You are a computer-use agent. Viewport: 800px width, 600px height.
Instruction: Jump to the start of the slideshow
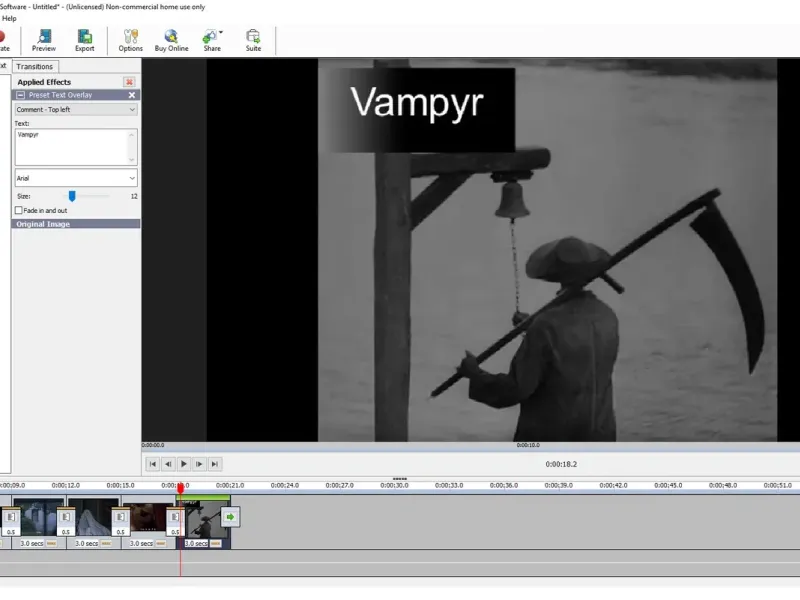click(x=153, y=464)
